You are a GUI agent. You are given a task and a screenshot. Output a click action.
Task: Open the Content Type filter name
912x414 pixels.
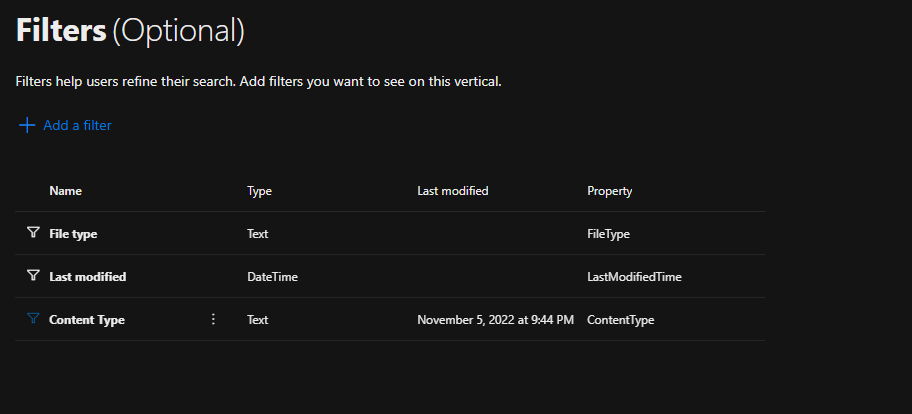click(87, 320)
